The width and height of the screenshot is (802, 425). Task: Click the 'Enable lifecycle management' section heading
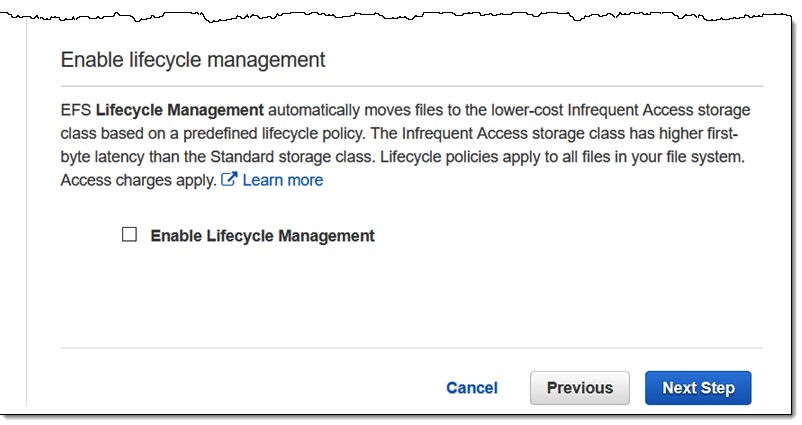click(193, 60)
